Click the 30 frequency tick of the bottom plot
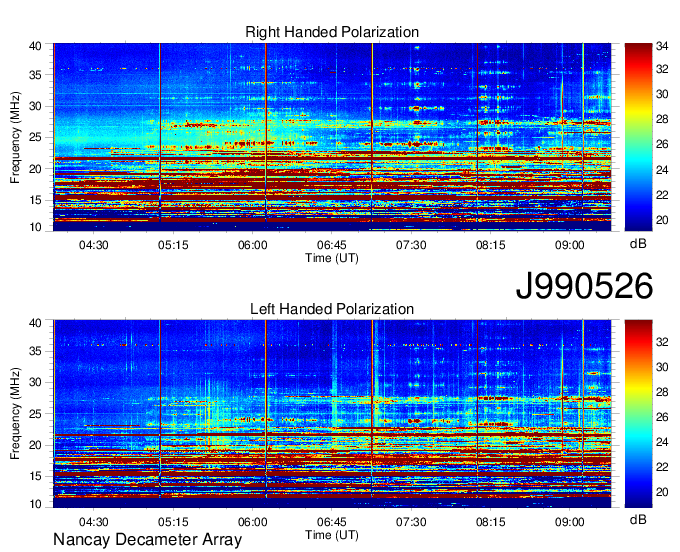The image size is (680, 552). click(x=36, y=382)
